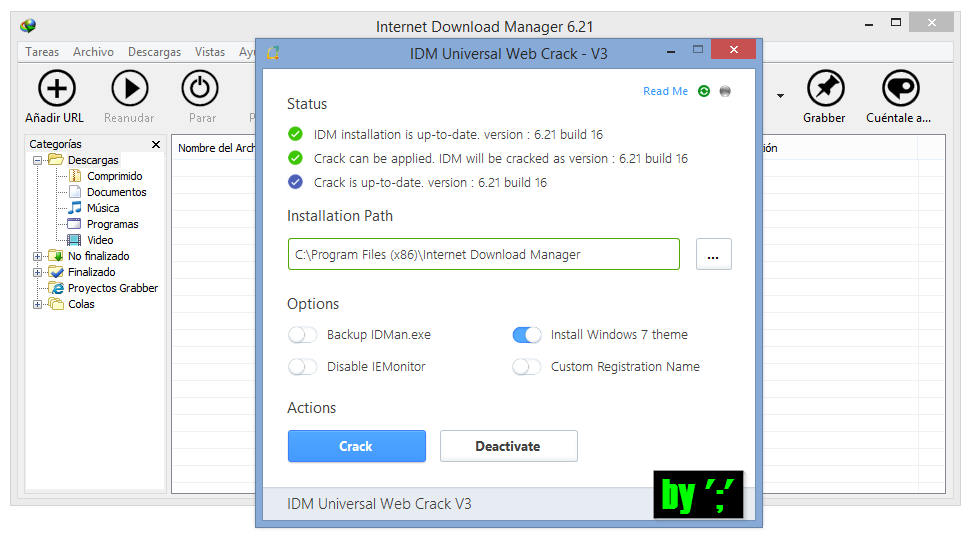
Task: Collapse the Descargas tree node
Action: 37,160
